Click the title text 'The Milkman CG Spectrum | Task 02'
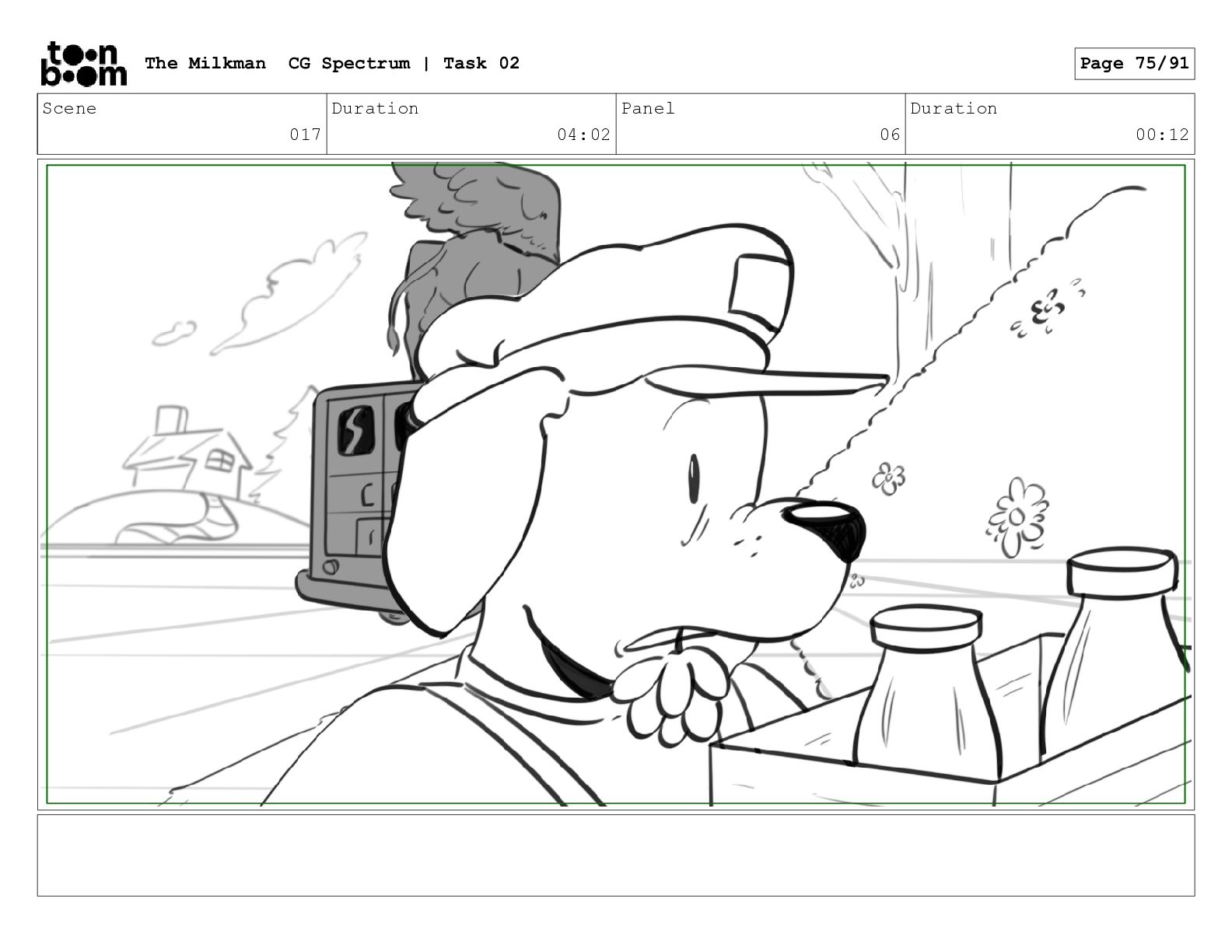The width and height of the screenshot is (1232, 952). [332, 63]
